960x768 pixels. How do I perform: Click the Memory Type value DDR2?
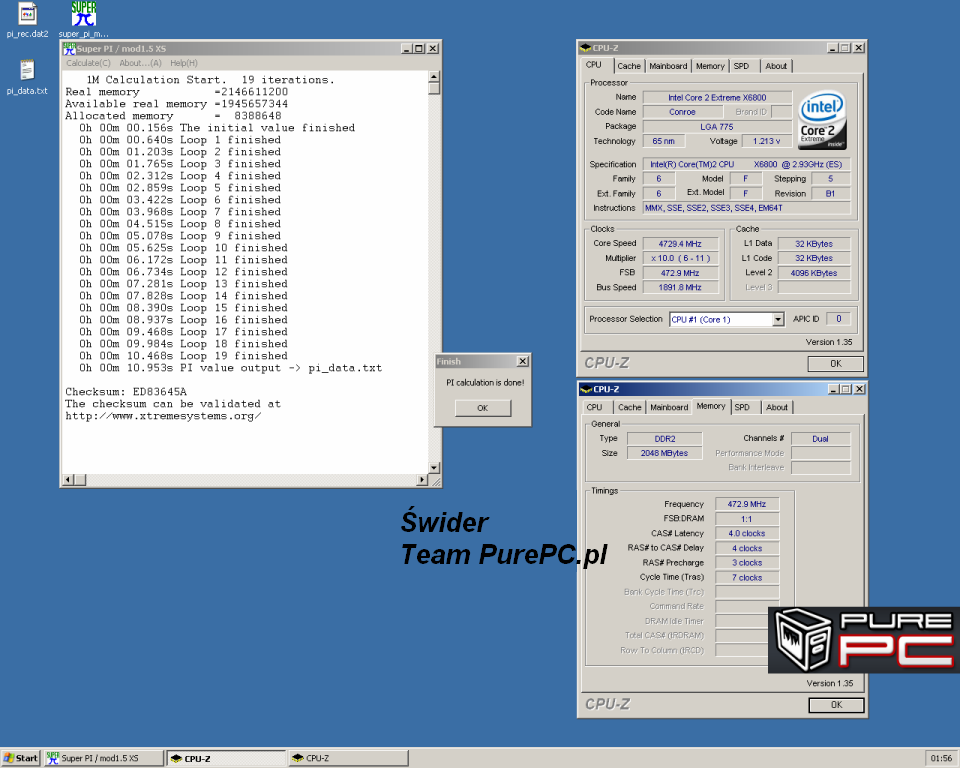pos(665,439)
